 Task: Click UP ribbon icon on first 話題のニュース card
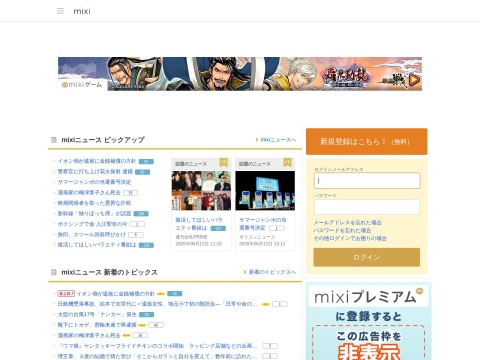point(224,163)
